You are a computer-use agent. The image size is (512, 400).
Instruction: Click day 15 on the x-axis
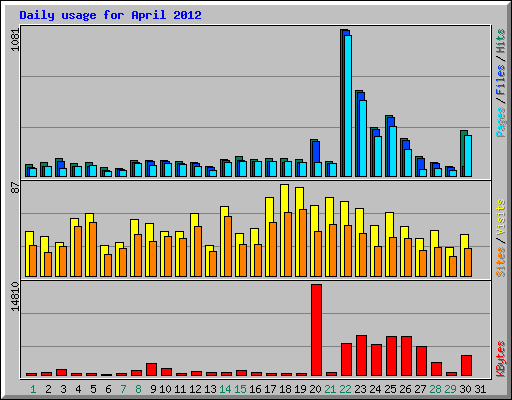click(x=240, y=389)
